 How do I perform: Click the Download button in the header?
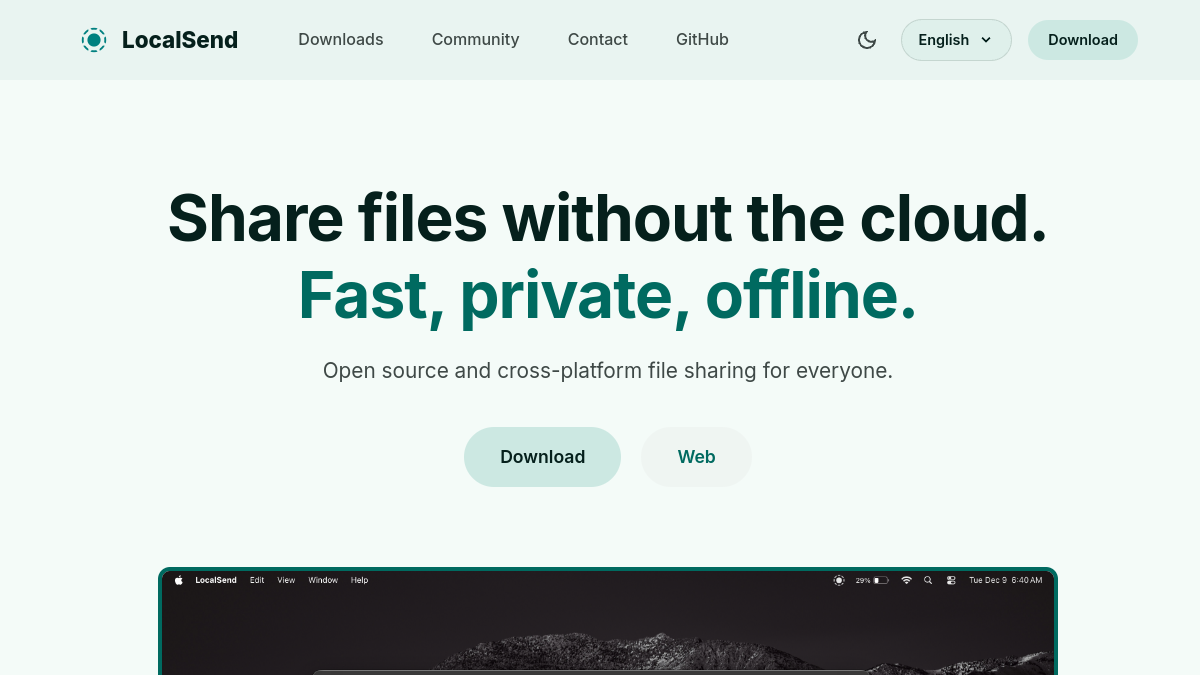[x=1083, y=40]
